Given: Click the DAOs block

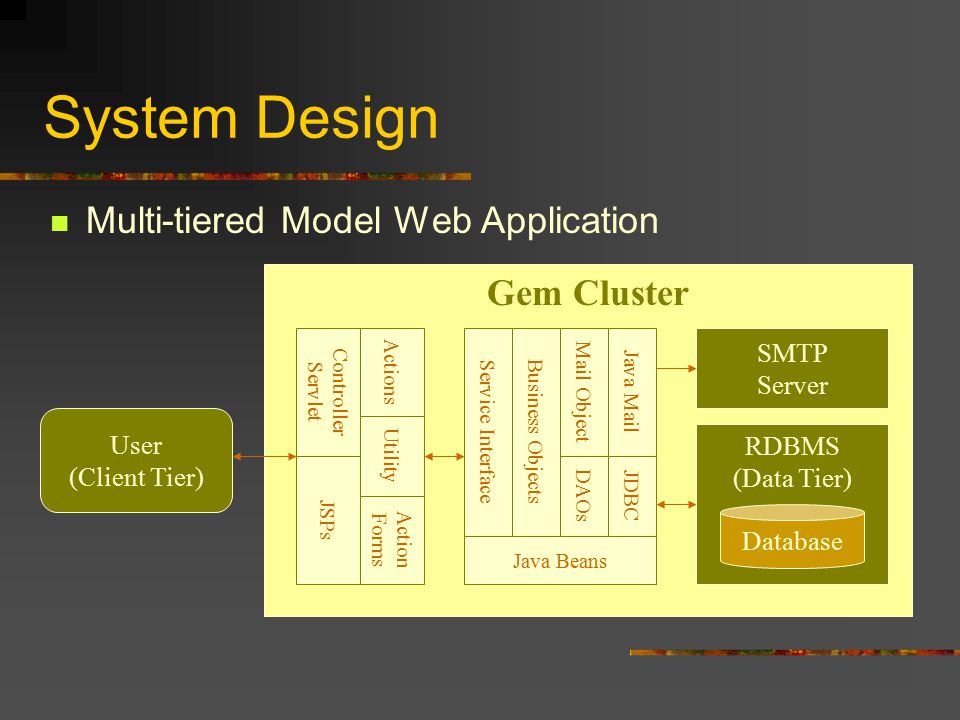Looking at the screenshot, I should pos(584,497).
